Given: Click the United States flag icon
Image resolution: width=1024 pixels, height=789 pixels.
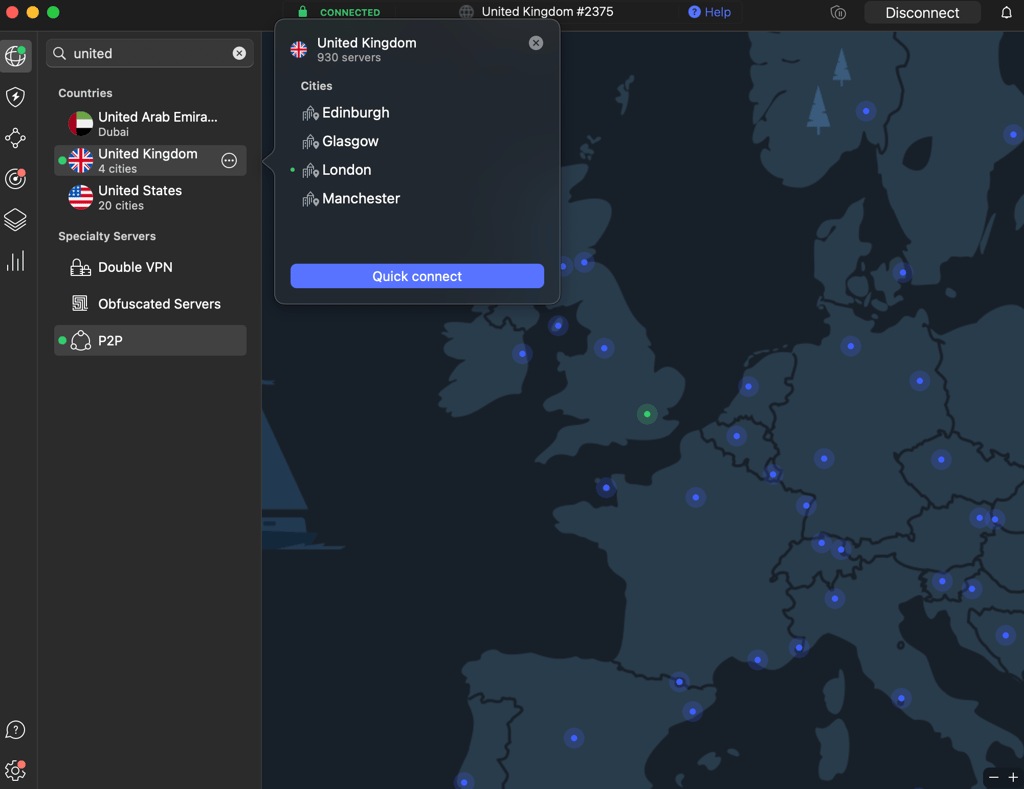Looking at the screenshot, I should (81, 197).
